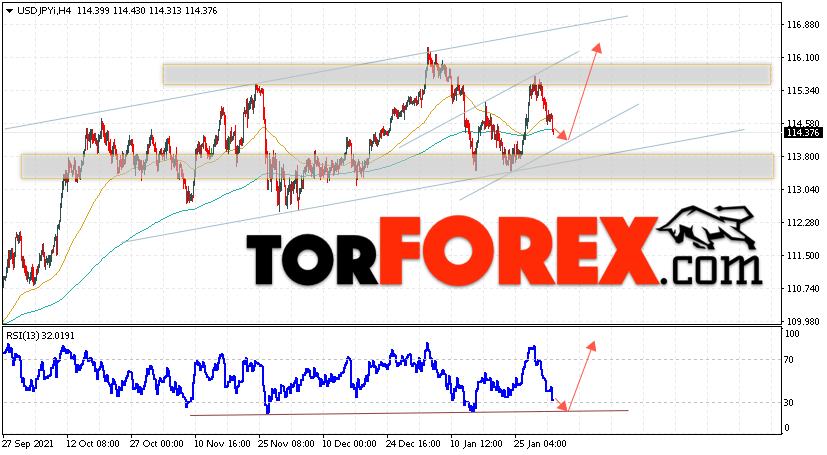This screenshot has height=455, width=827.
Task: Select the USDJPYi,H4 symbol title
Action: pyautogui.click(x=45, y=11)
